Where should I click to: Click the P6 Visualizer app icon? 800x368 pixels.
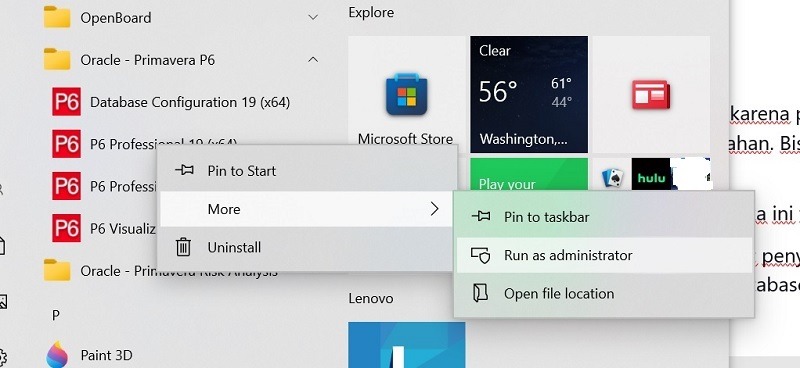click(66, 228)
